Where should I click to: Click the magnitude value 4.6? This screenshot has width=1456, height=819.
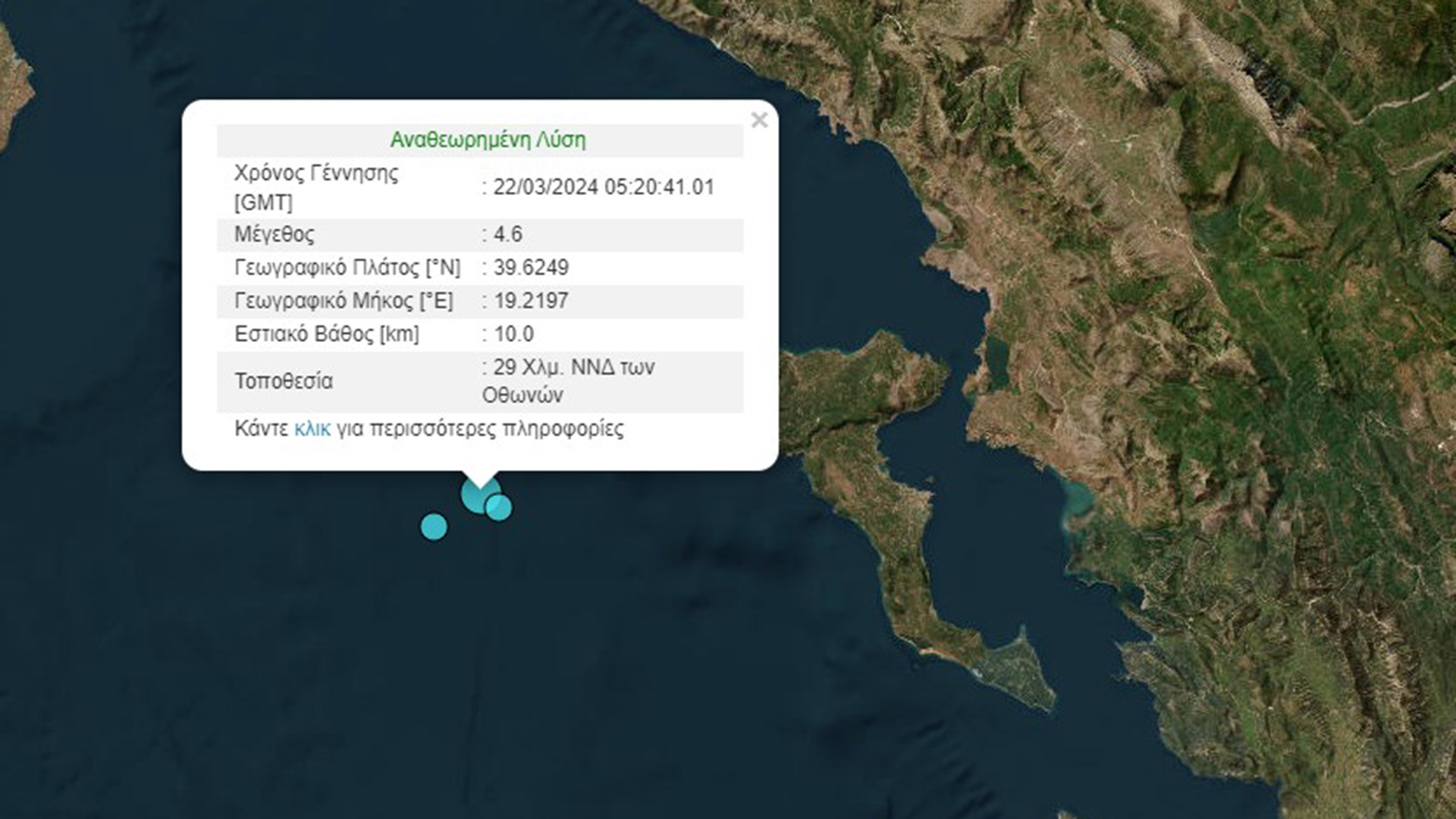(507, 234)
